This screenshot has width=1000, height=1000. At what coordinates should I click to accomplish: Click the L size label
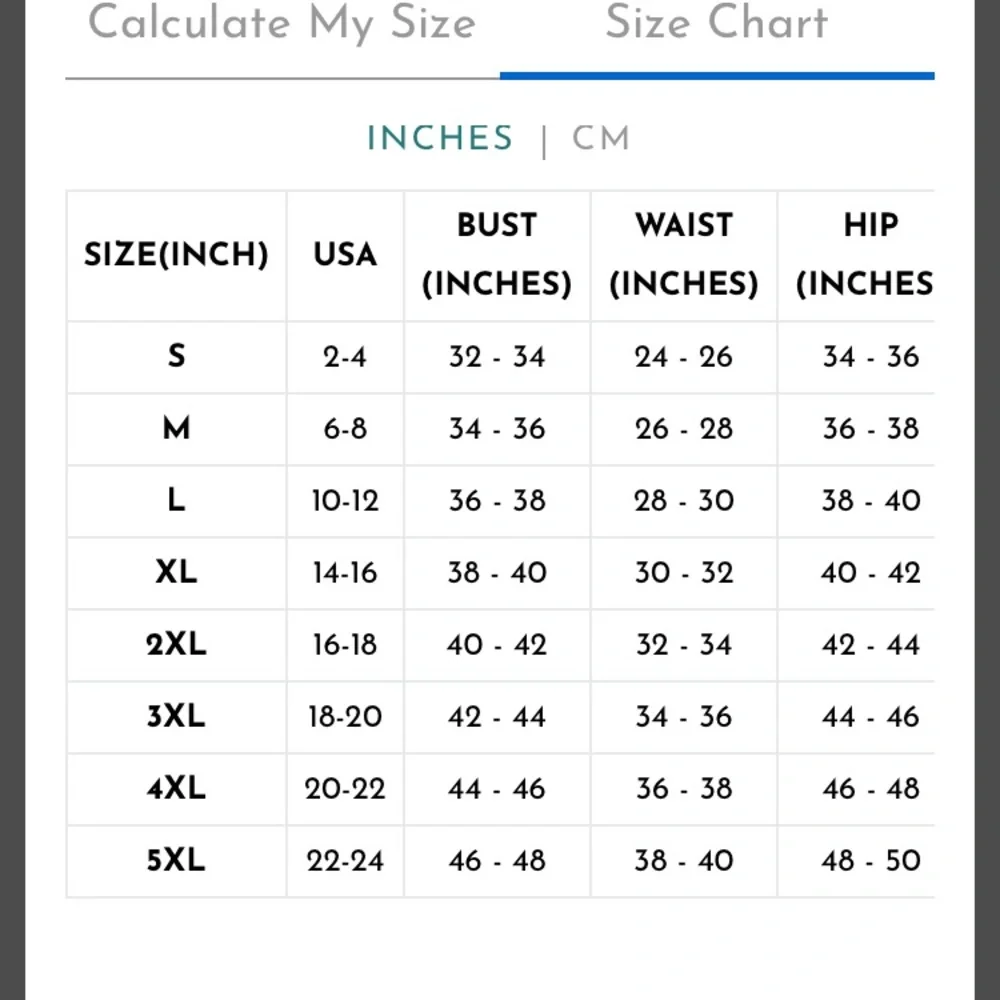[x=176, y=501]
